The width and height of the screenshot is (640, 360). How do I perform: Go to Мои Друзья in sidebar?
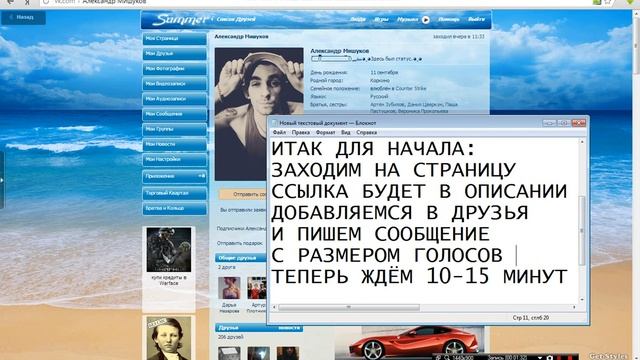click(x=175, y=53)
